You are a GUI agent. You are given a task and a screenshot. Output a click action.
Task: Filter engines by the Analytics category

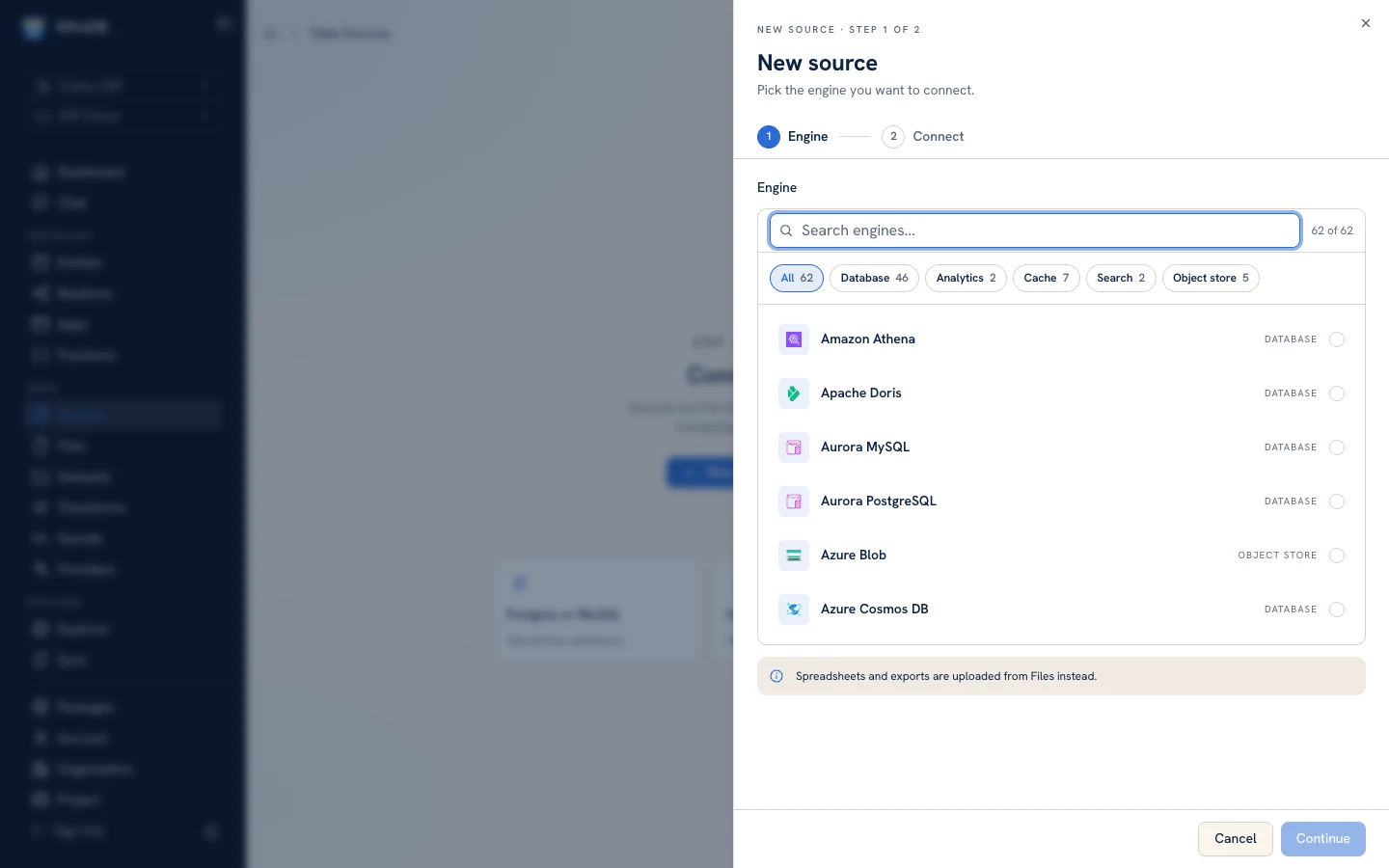(x=966, y=278)
